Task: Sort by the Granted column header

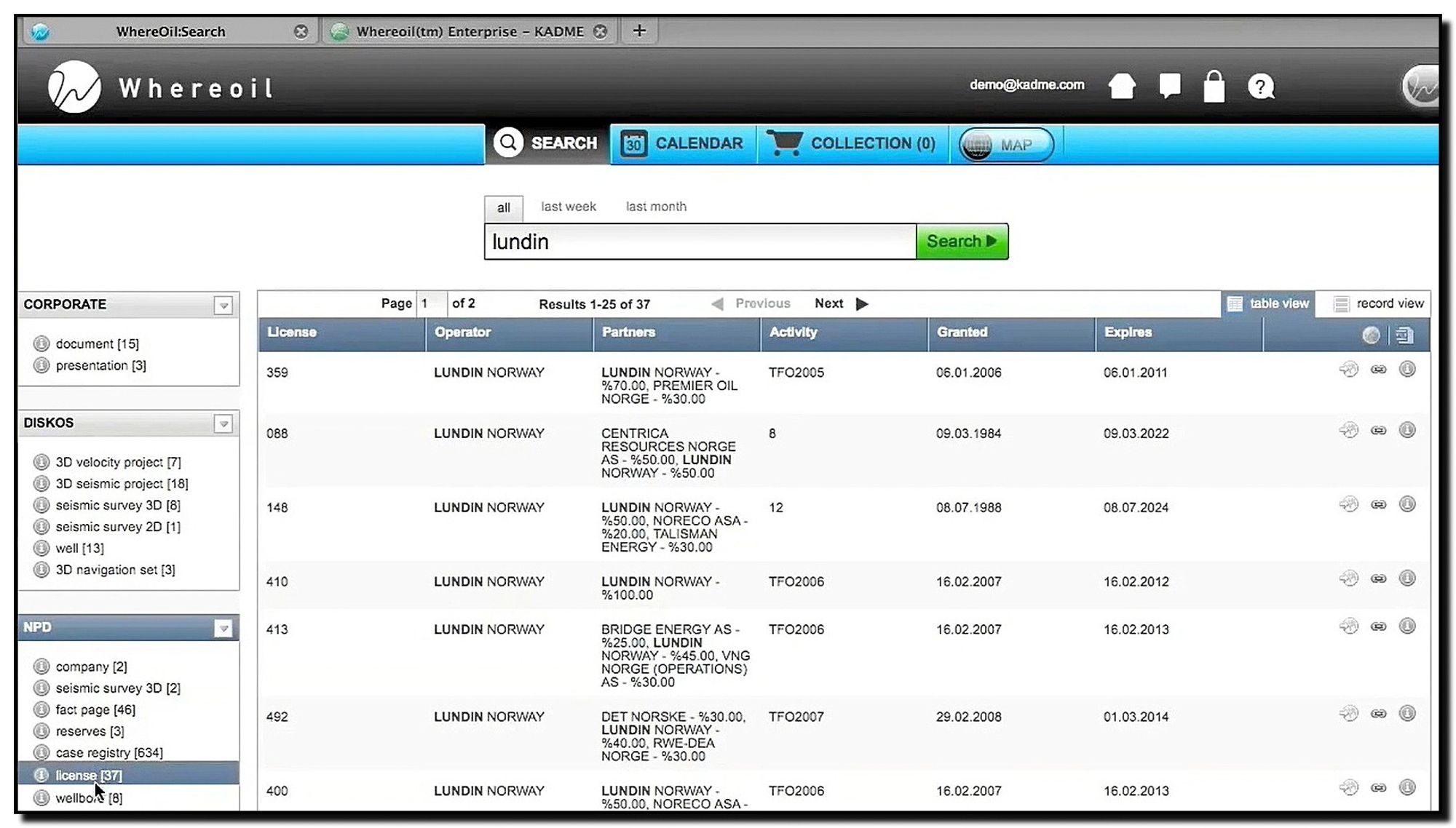Action: [x=1011, y=335]
